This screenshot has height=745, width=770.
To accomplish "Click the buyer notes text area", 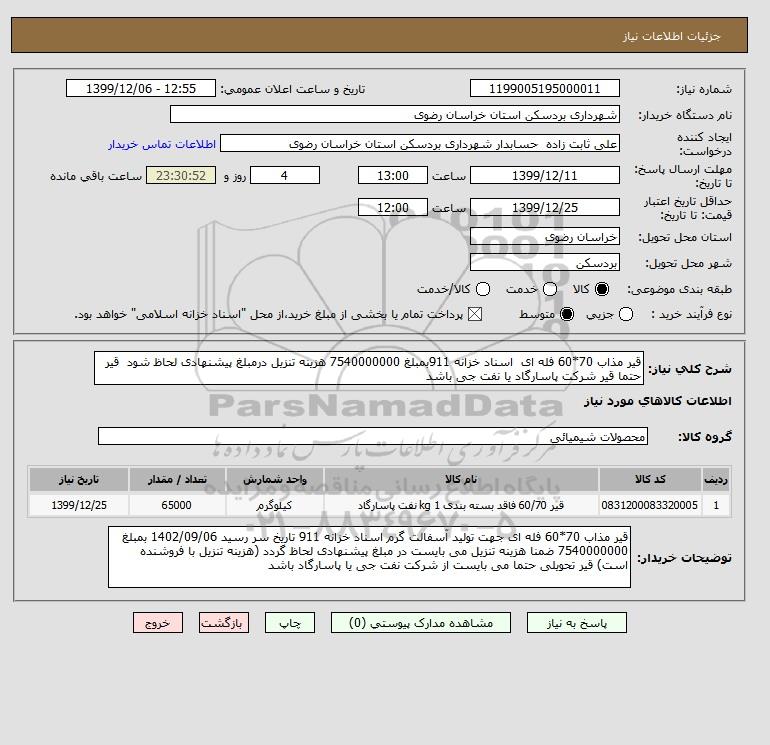I will [369, 557].
